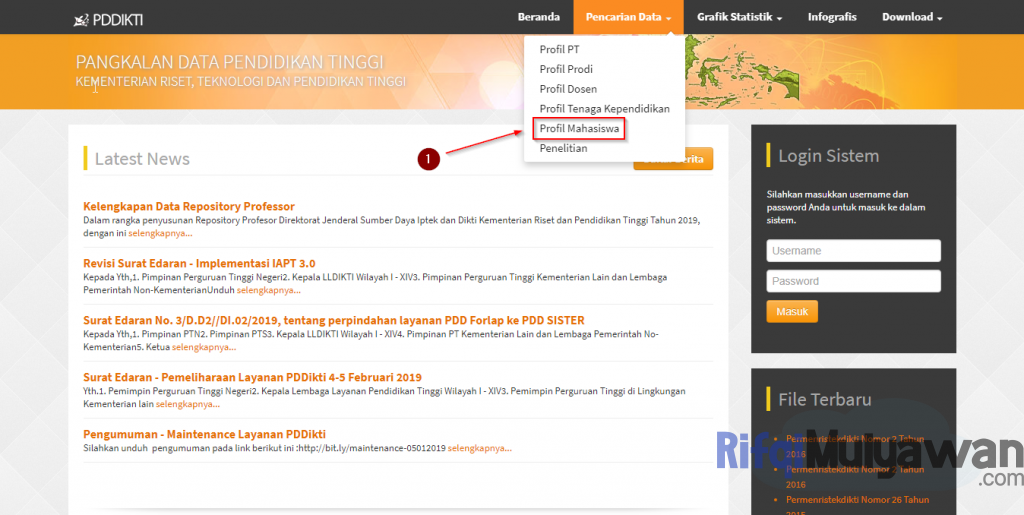Screen dimensions: 1024x515
Task: Open Kelengkapan Data Repository Professor article
Action: coord(189,206)
